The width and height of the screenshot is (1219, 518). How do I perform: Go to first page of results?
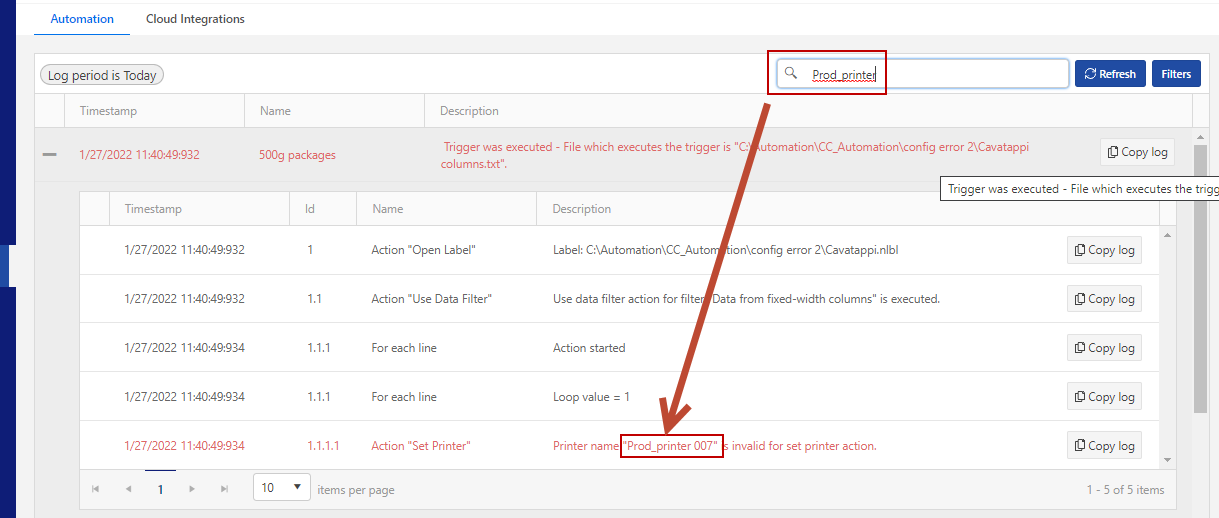click(96, 489)
